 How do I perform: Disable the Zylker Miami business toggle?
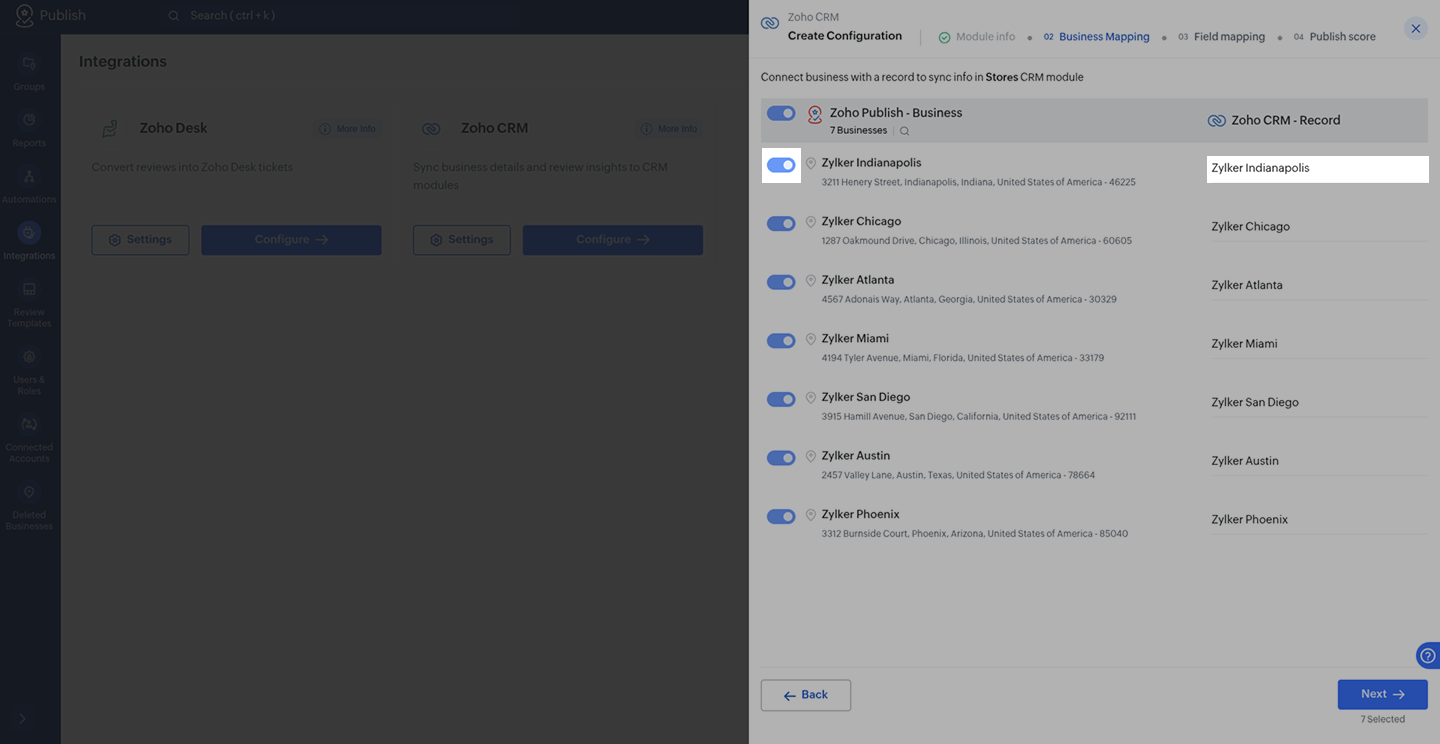(781, 341)
